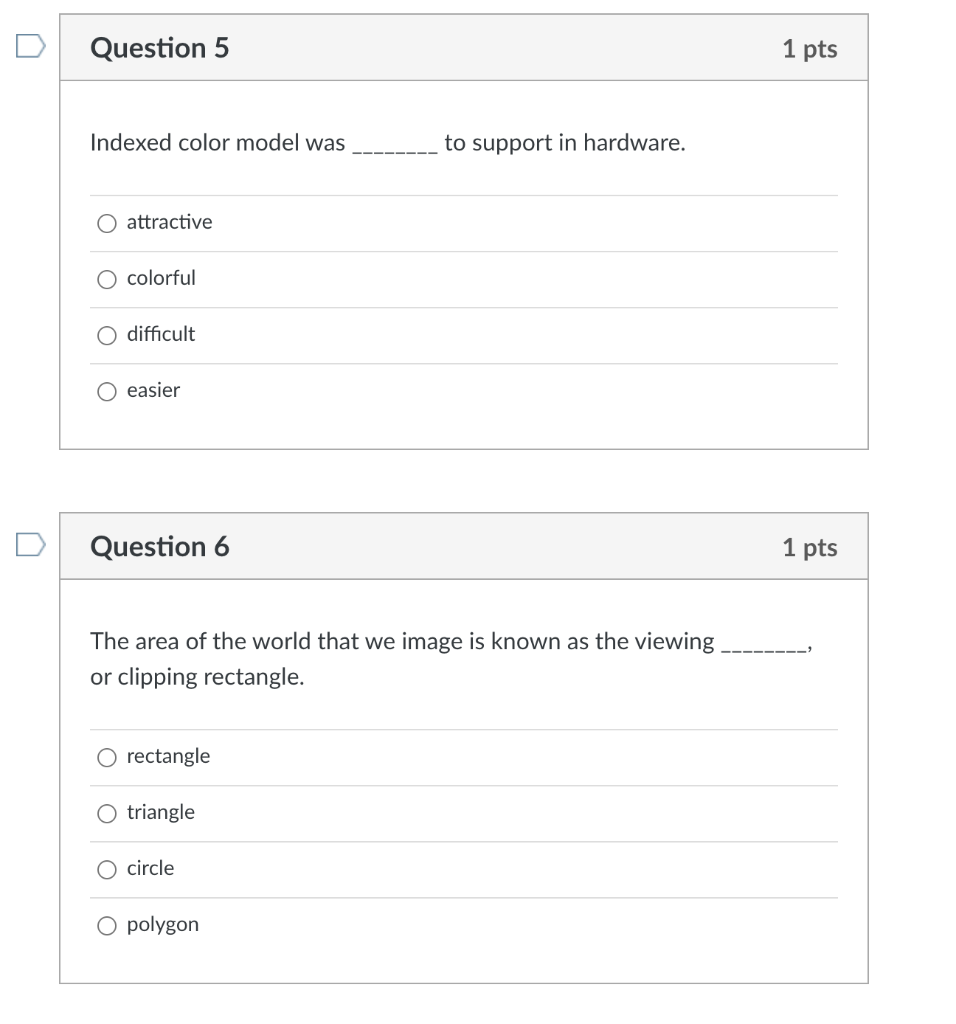Viewport: 956px width, 1024px height.
Task: Pick the 'circle' answer option
Action: click(x=107, y=869)
